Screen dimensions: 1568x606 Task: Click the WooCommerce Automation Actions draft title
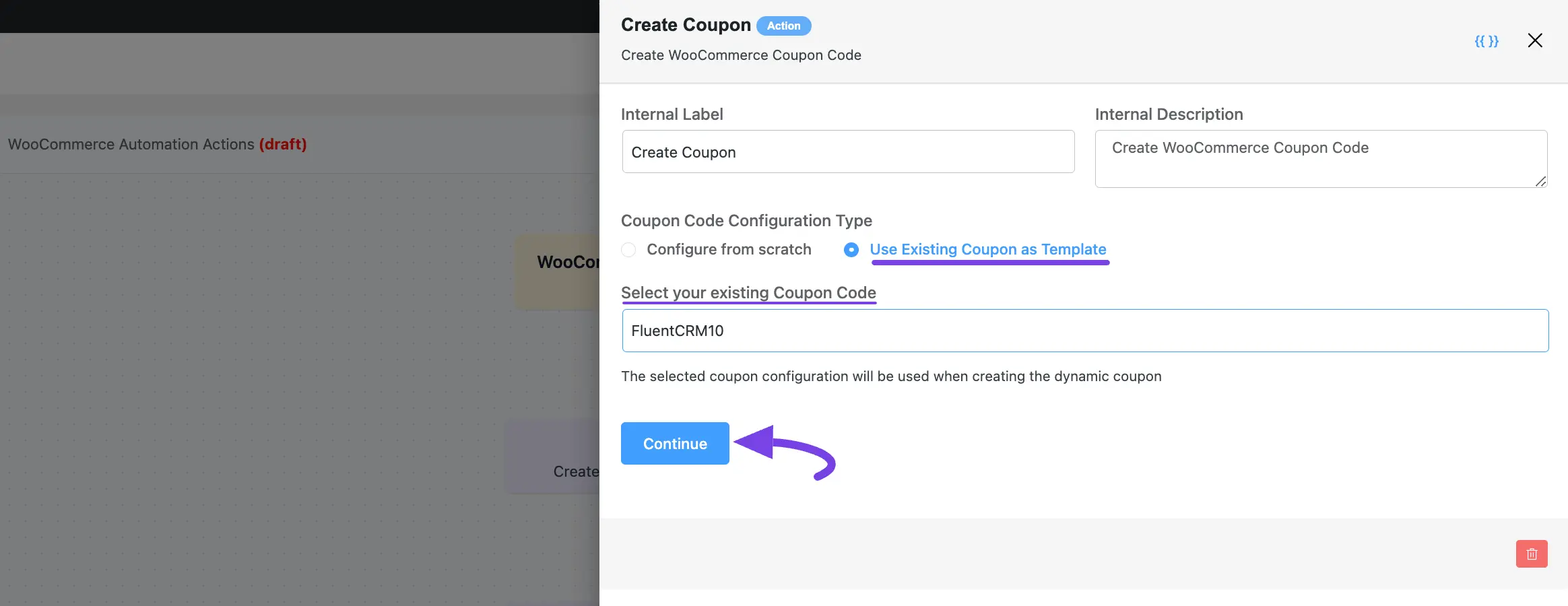click(x=157, y=144)
